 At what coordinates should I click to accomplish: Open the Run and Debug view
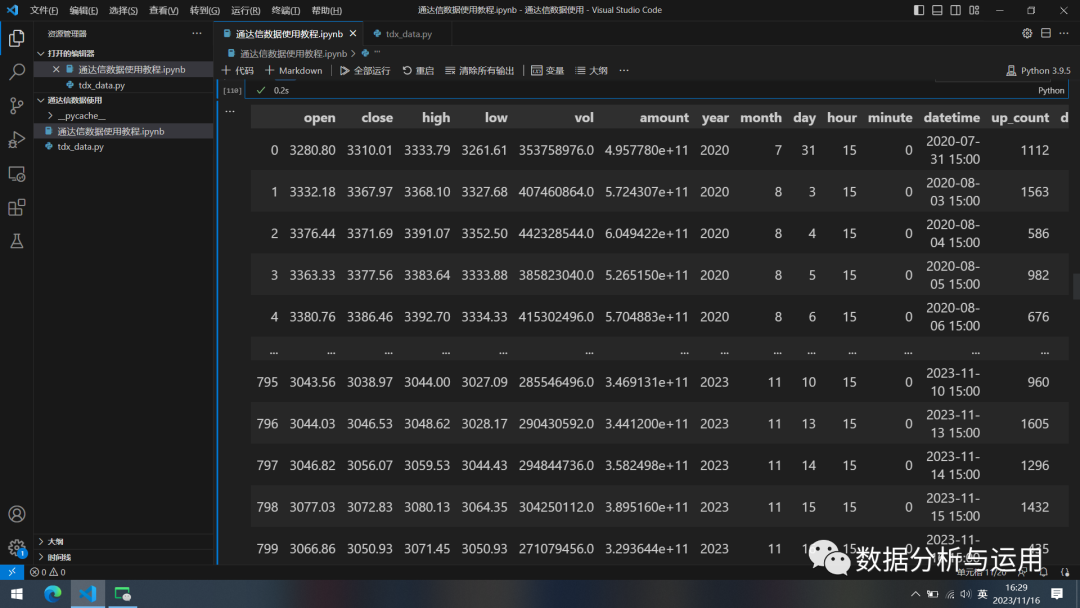pyautogui.click(x=16, y=138)
